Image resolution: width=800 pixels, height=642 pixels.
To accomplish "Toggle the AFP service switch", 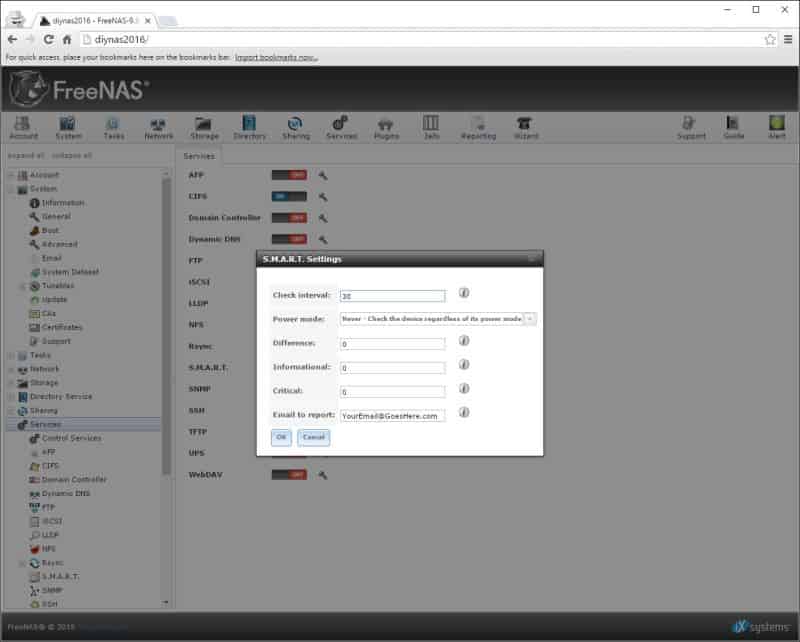I will click(289, 175).
